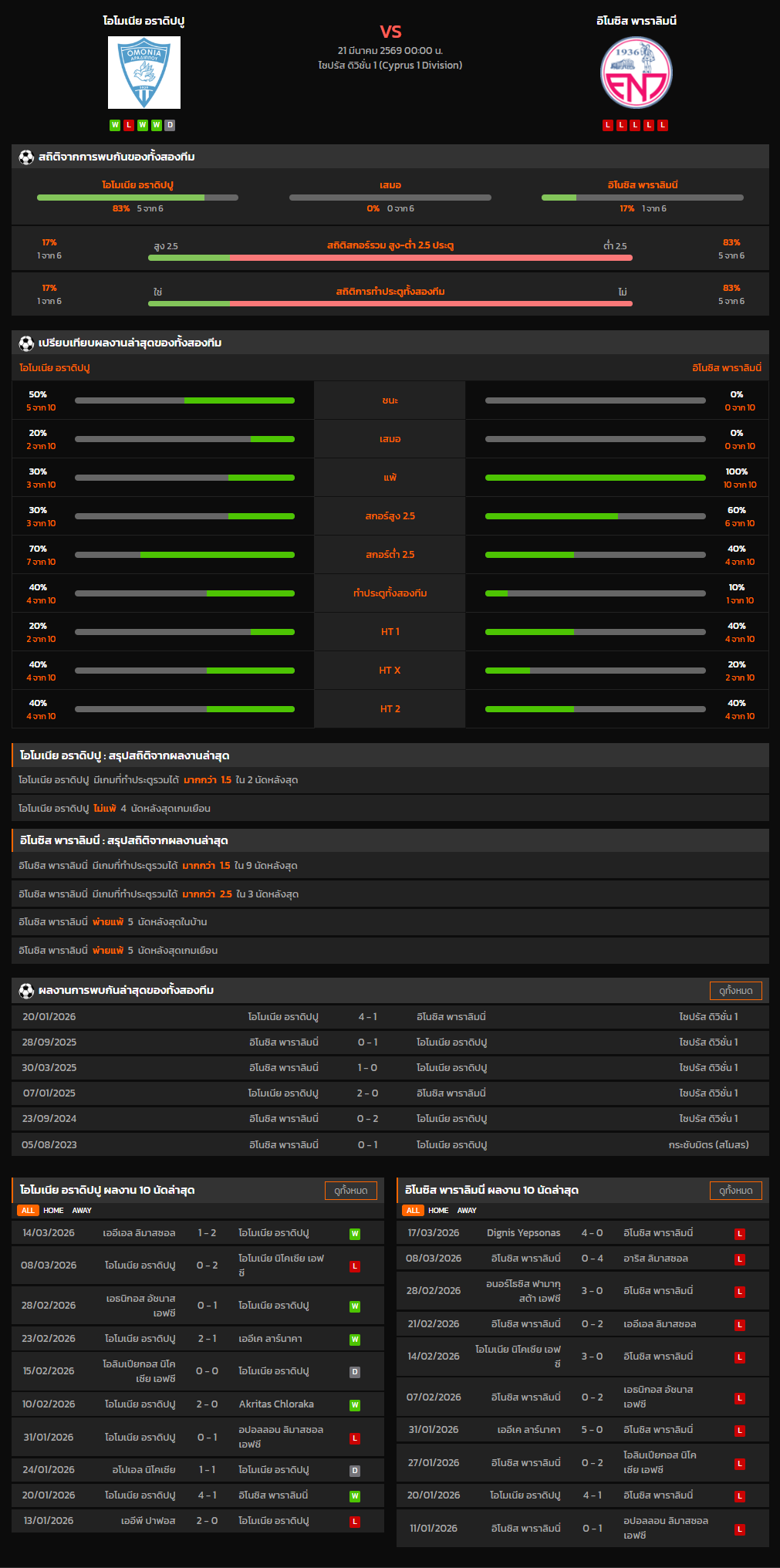Switch to AWAY tab for Enosis Paralimni results
780x1568 pixels.
[467, 1211]
